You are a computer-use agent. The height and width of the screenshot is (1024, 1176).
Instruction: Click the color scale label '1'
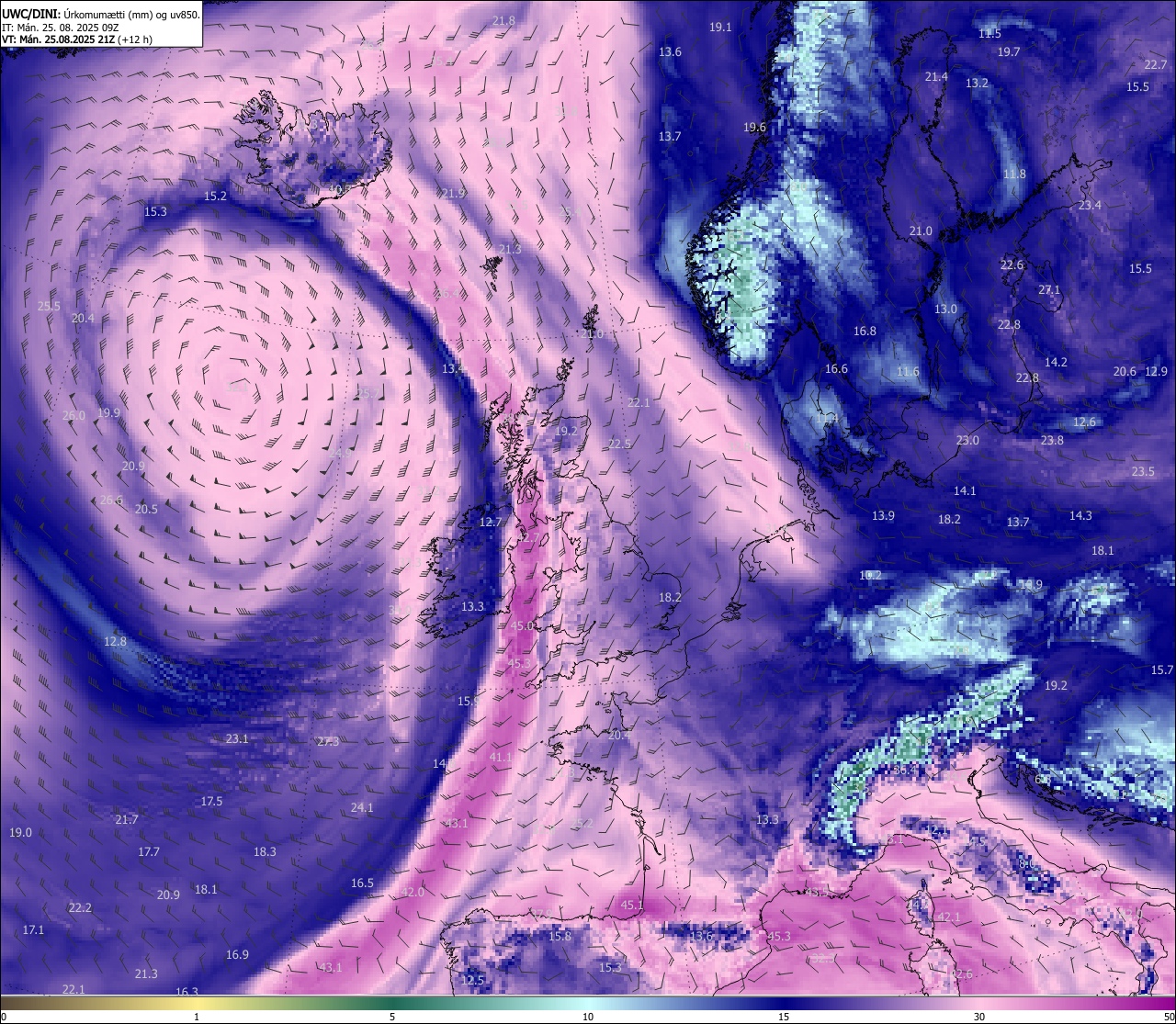coord(197,1017)
